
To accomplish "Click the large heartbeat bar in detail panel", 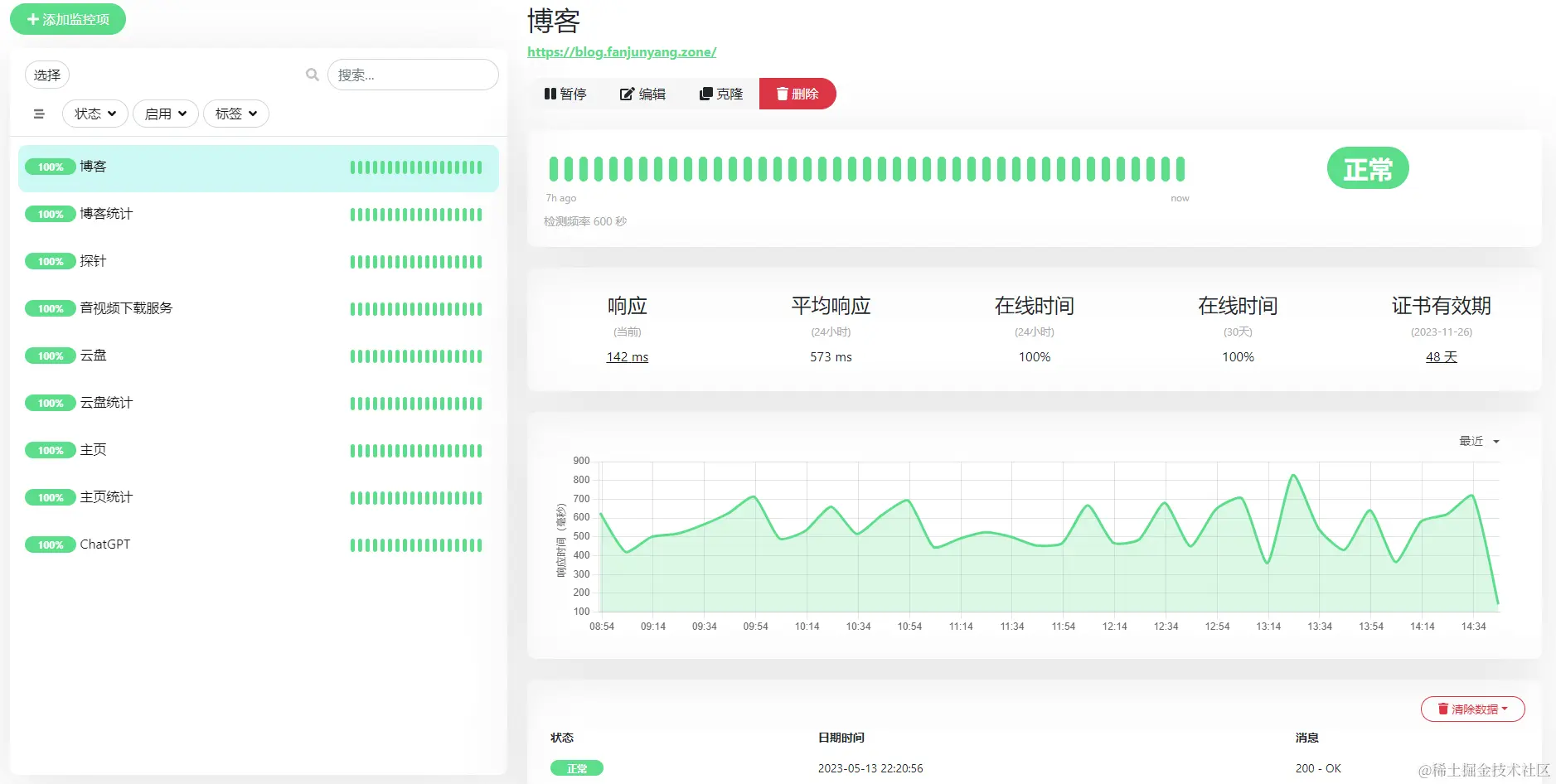I will [867, 169].
